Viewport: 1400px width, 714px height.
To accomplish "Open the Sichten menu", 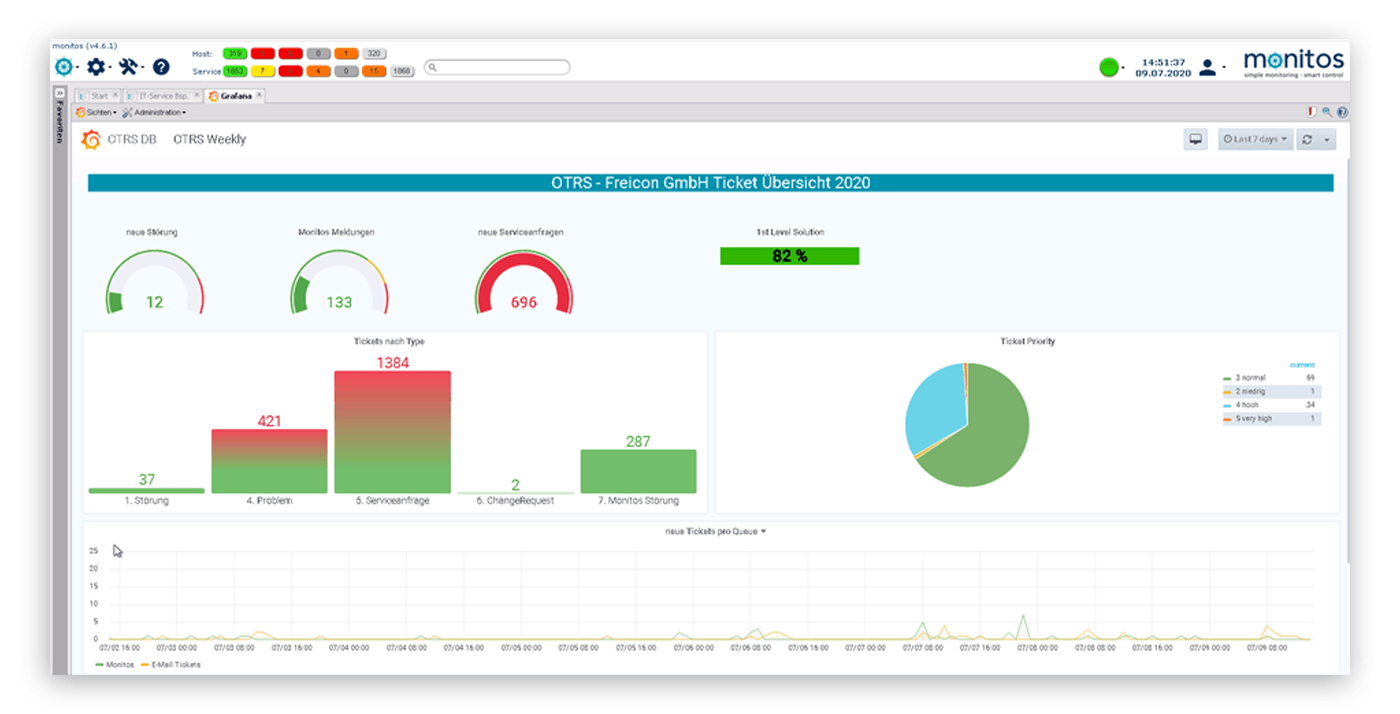I will click(x=97, y=112).
